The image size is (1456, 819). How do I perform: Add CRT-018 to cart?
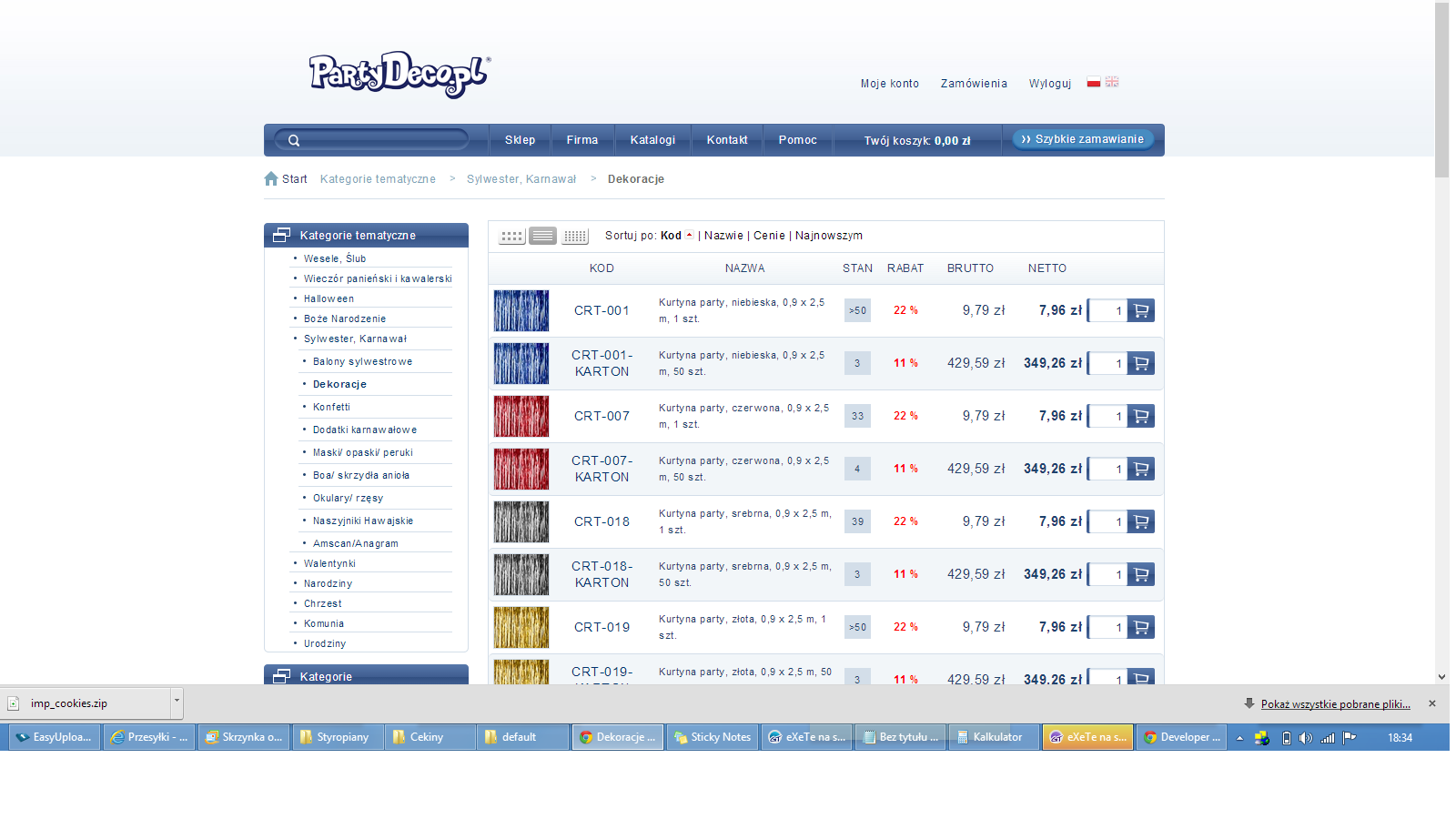coord(1141,521)
